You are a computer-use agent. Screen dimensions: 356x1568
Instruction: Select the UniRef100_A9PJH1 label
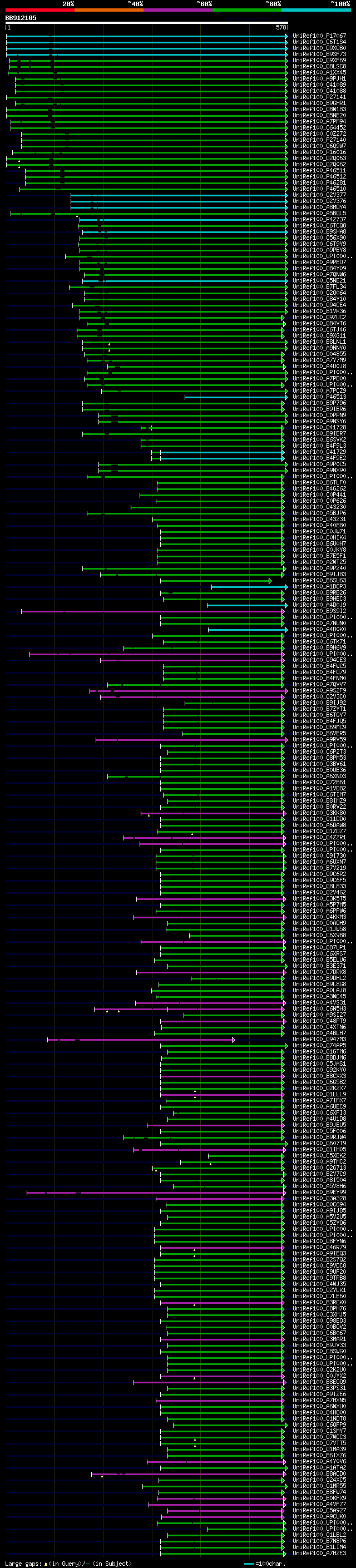pos(319,78)
